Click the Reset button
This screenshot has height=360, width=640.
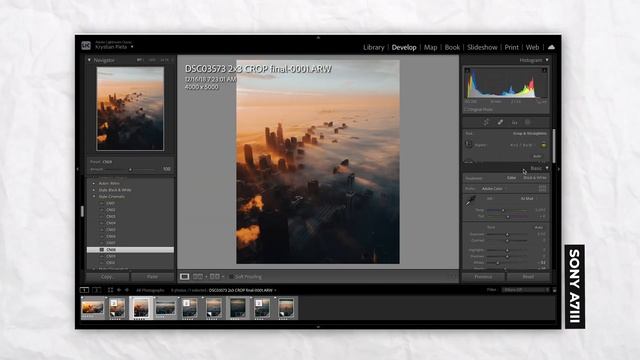click(x=528, y=277)
